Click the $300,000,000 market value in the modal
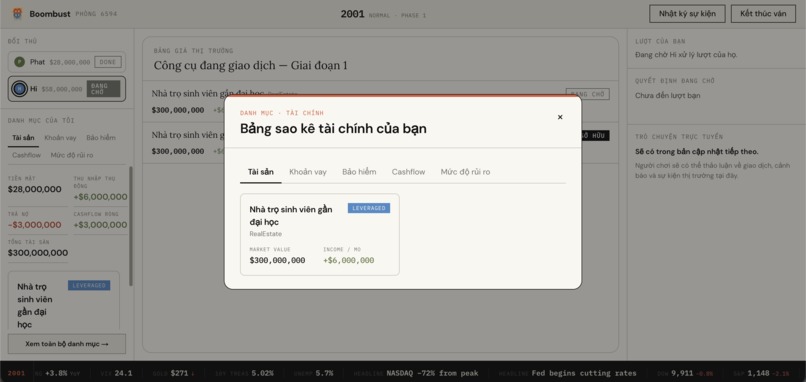This screenshot has height=382, width=806. (x=277, y=260)
